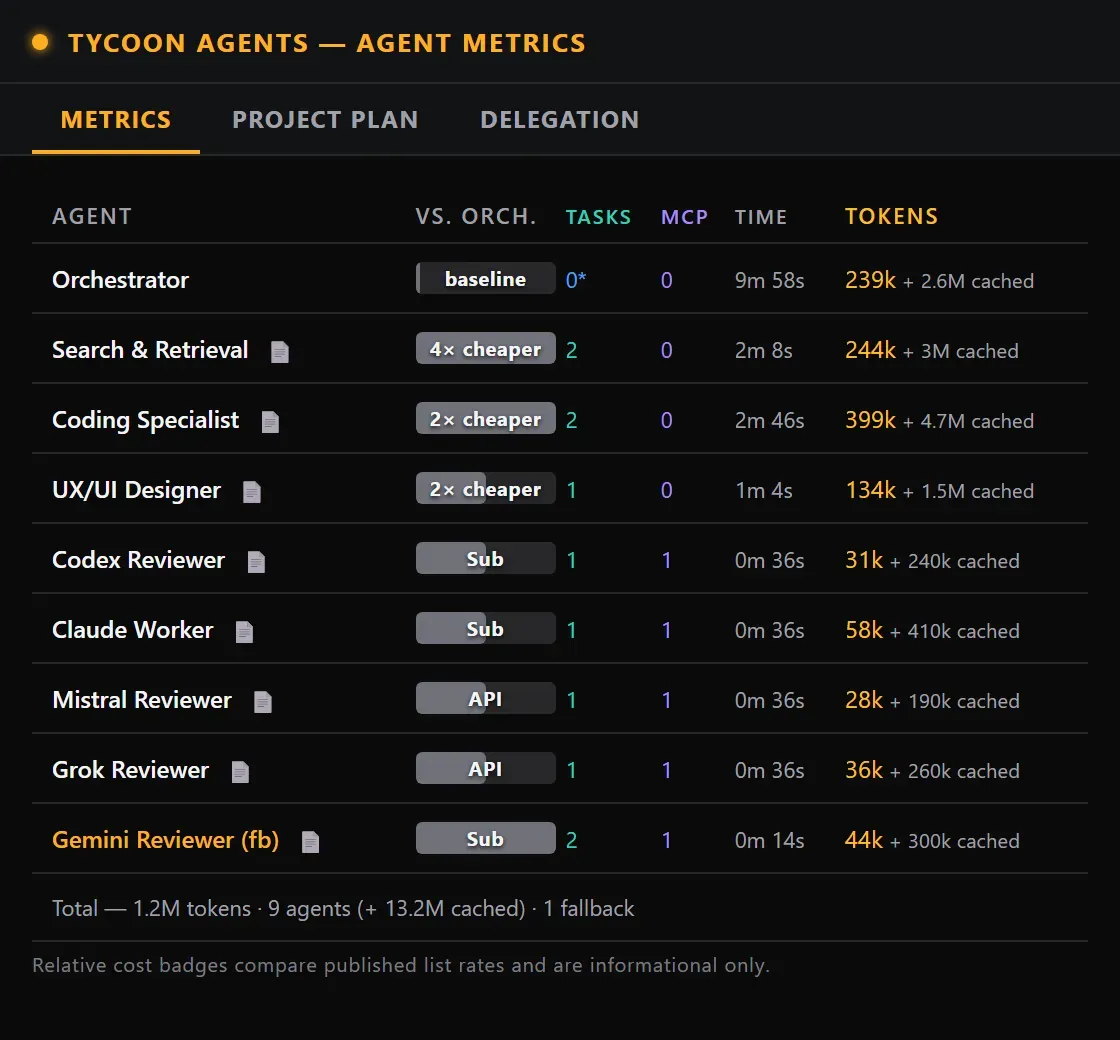The width and height of the screenshot is (1120, 1040).
Task: Open Codex Reviewer document icon
Action: click(256, 561)
